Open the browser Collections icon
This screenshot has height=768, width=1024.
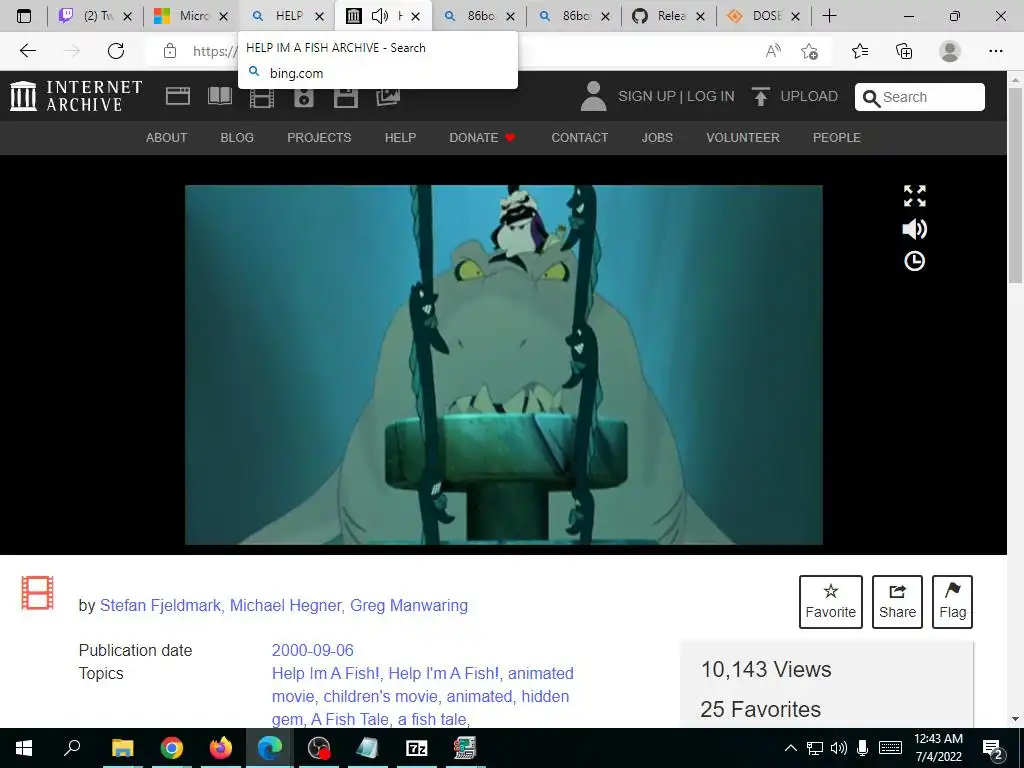[x=904, y=51]
